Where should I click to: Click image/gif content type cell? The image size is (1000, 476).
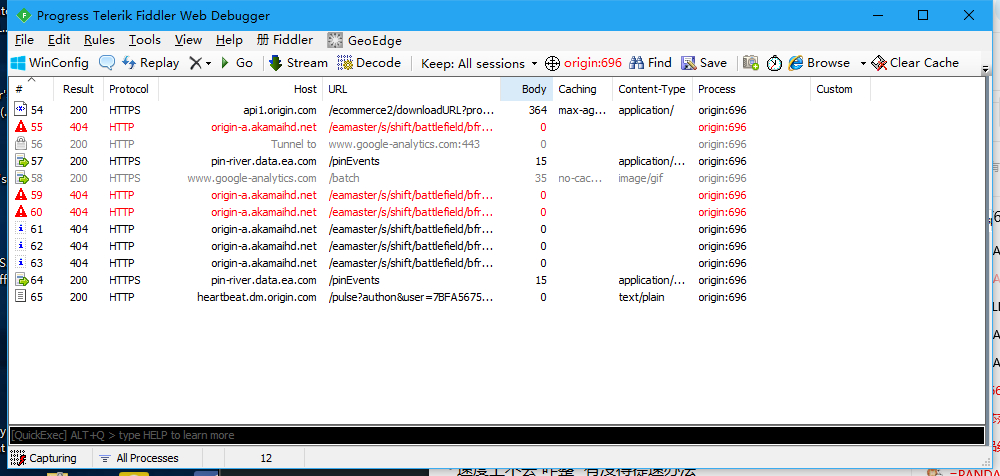641,178
